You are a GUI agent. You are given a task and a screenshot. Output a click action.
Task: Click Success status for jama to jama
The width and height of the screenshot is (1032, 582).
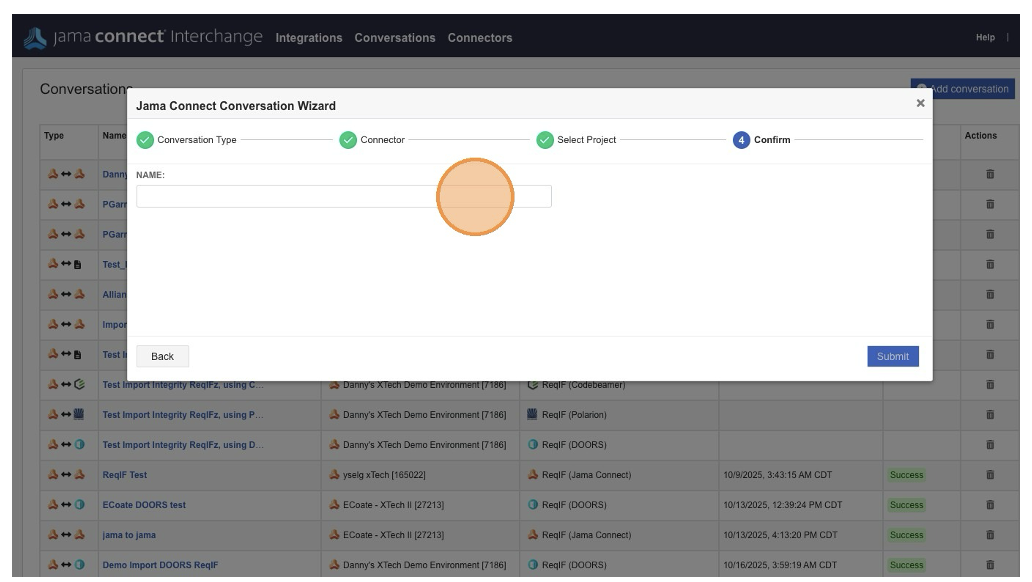[906, 535]
